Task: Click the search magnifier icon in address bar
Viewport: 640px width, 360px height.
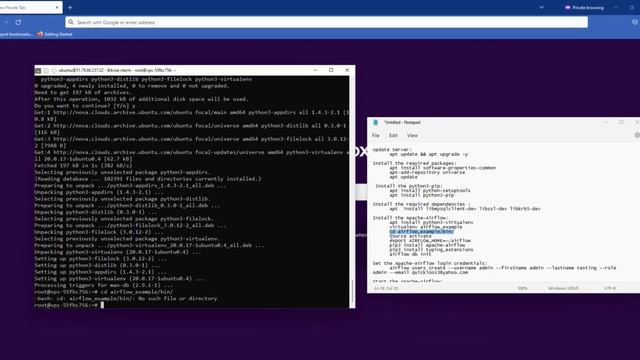Action: point(71,22)
